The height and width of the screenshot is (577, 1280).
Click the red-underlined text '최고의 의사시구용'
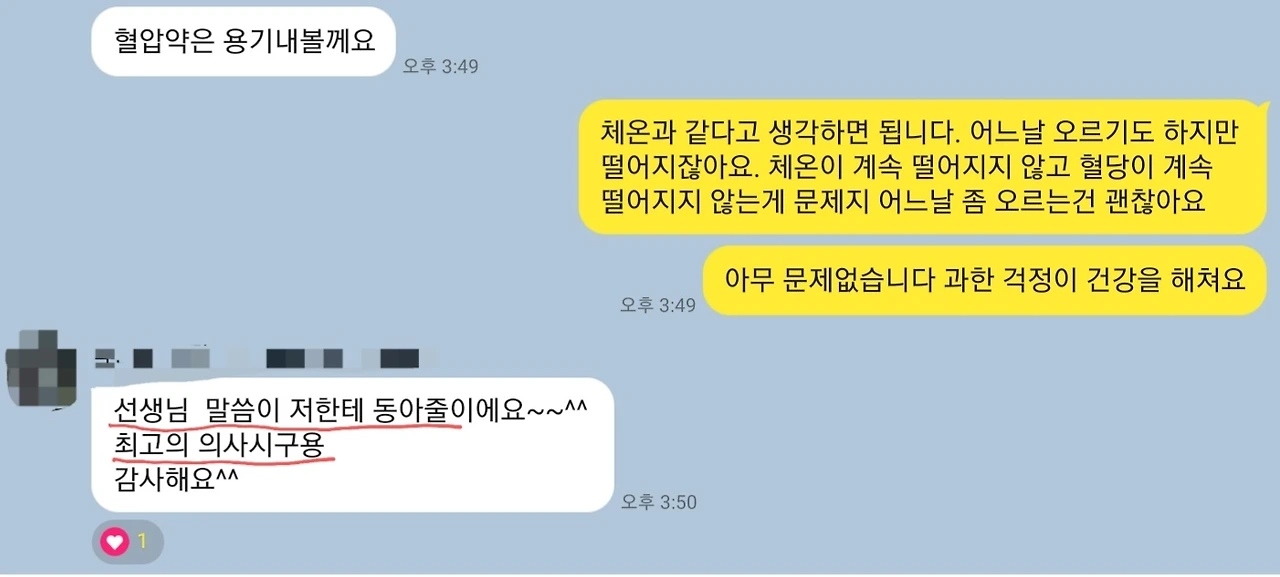point(220,444)
